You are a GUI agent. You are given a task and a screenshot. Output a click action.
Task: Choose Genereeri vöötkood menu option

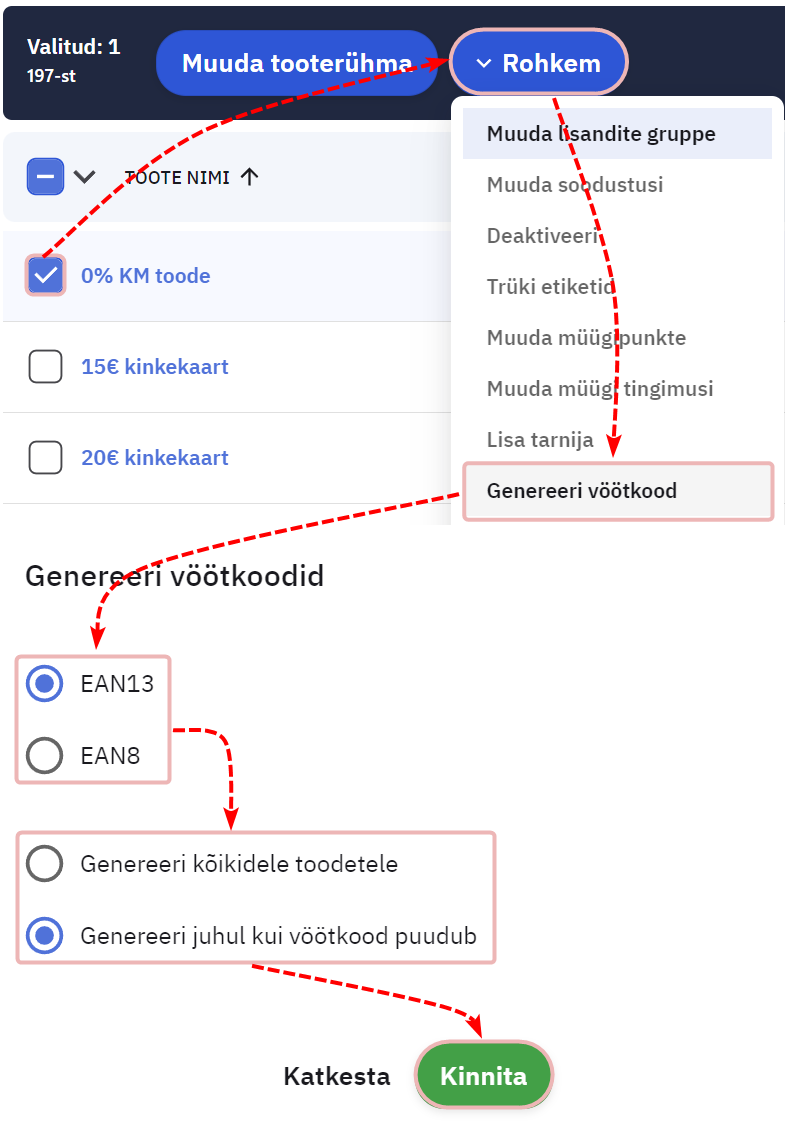point(582,491)
